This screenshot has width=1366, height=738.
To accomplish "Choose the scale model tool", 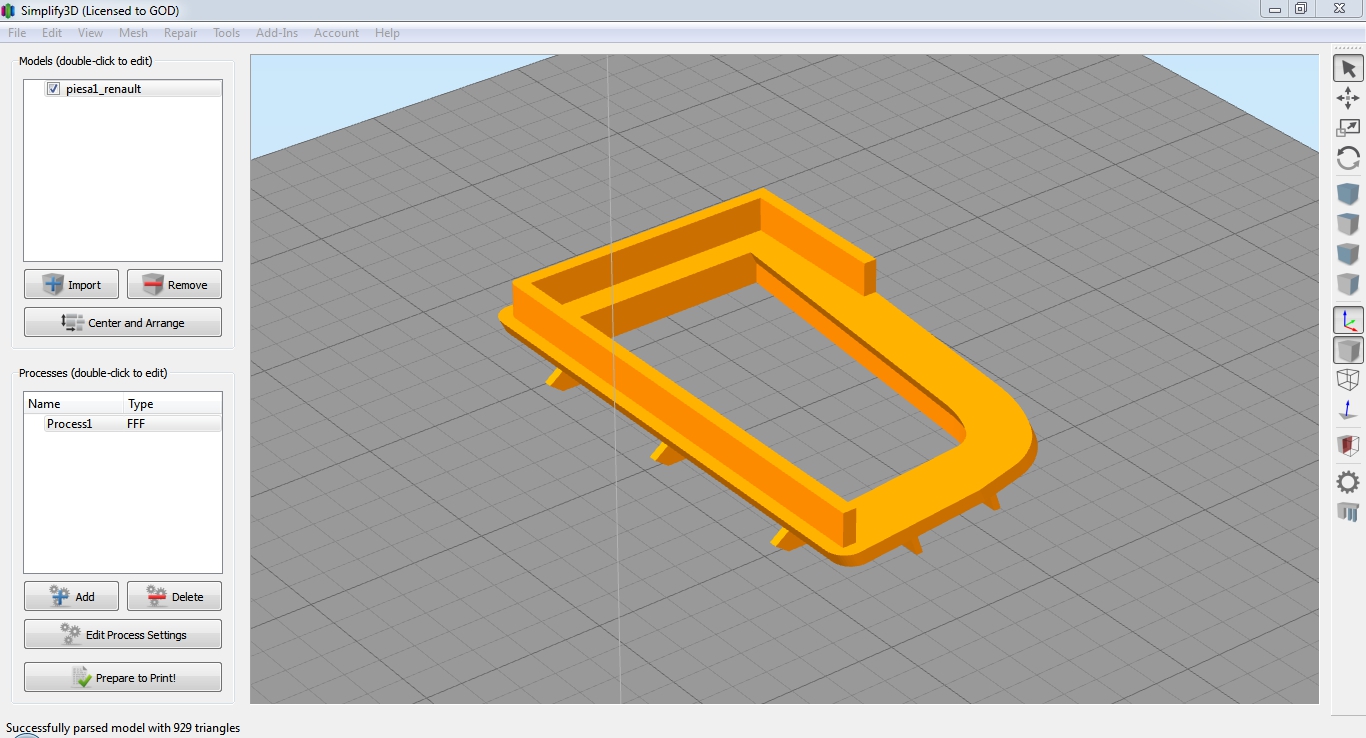I will pyautogui.click(x=1348, y=128).
